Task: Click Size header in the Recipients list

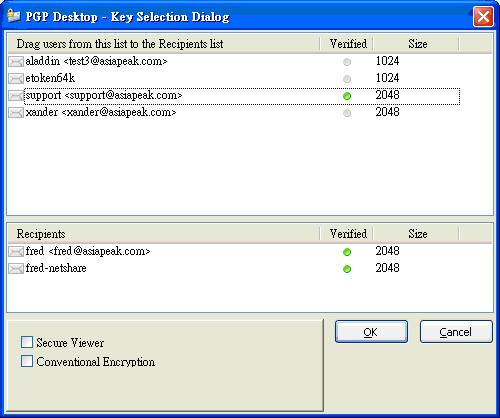Action: (417, 234)
